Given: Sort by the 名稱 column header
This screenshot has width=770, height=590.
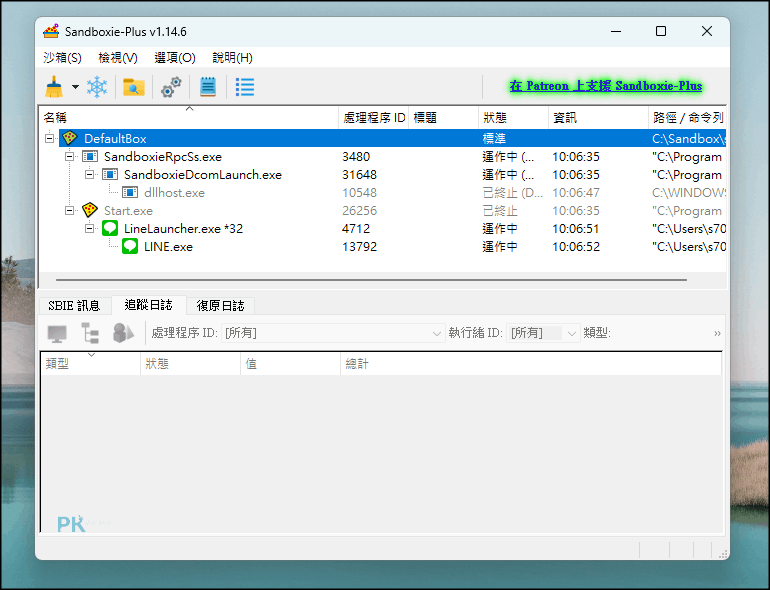Looking at the screenshot, I should [x=189, y=117].
